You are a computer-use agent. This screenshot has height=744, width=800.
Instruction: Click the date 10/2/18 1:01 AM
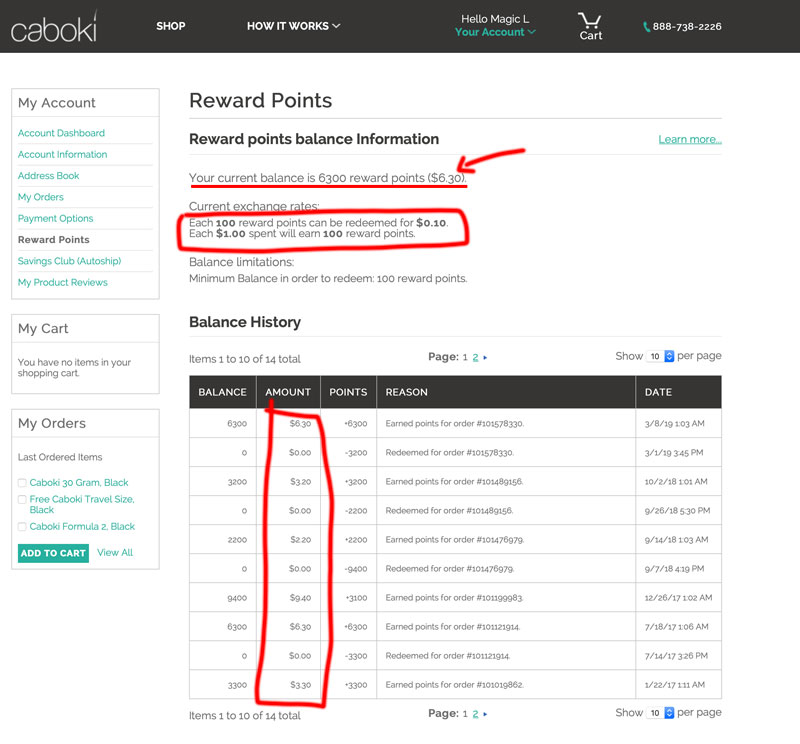pyautogui.click(x=676, y=482)
